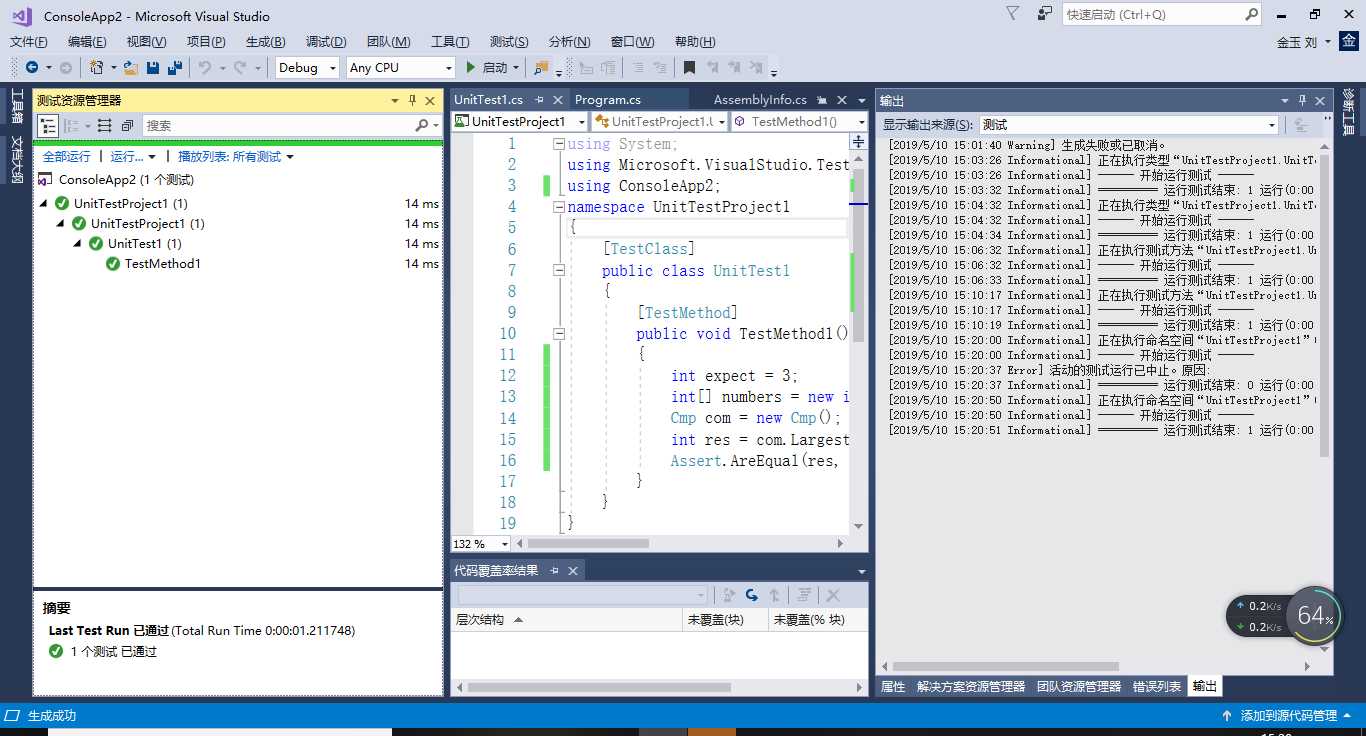Screen dimensions: 1366x736
Task: Click the feedback icon in title bar
Action: 1045,14
